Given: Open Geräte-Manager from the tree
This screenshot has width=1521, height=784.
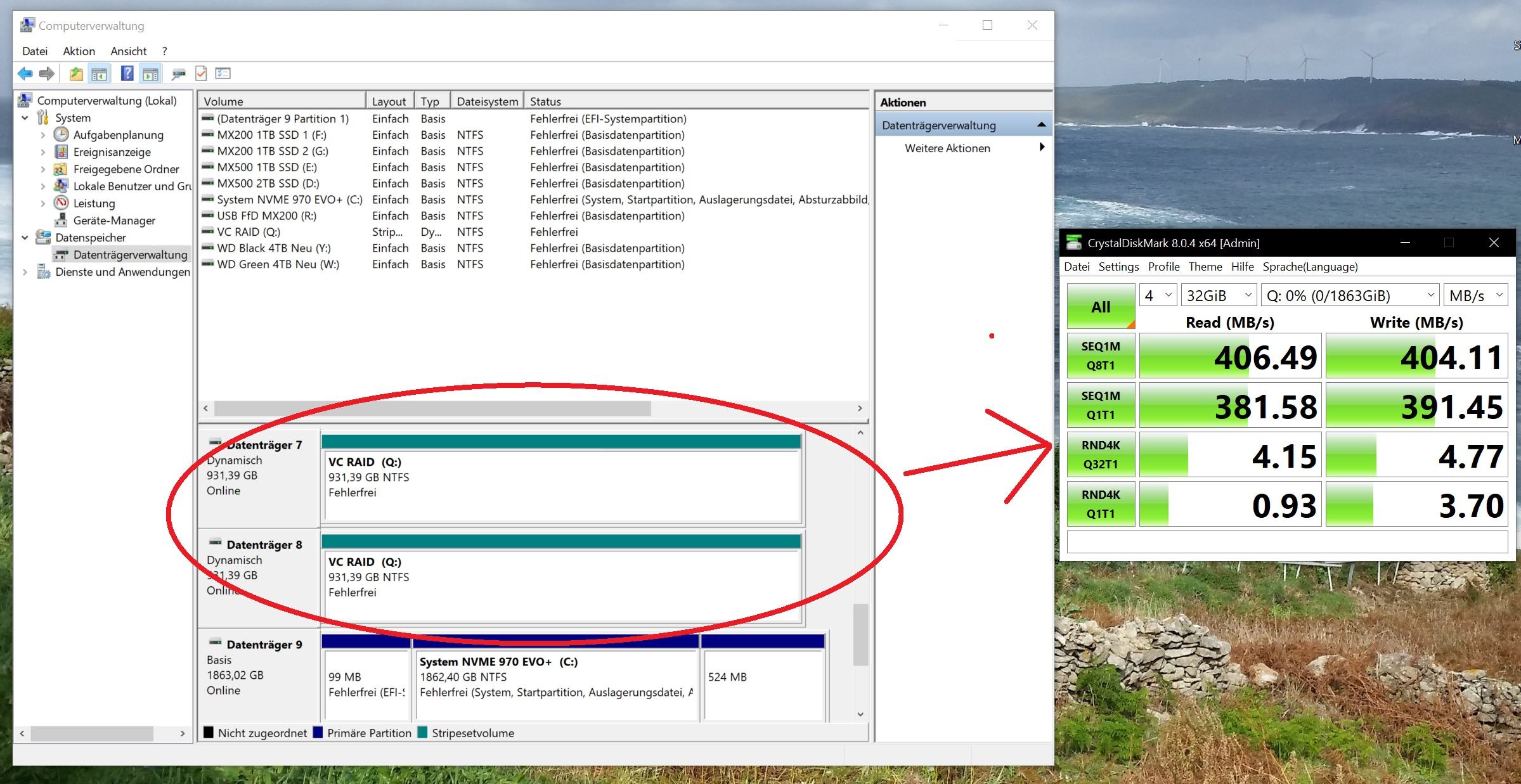Looking at the screenshot, I should pyautogui.click(x=114, y=221).
